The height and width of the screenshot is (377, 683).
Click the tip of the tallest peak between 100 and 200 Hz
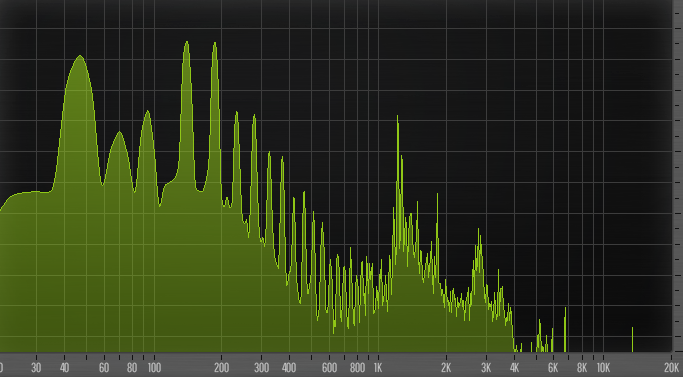pyautogui.click(x=187, y=42)
